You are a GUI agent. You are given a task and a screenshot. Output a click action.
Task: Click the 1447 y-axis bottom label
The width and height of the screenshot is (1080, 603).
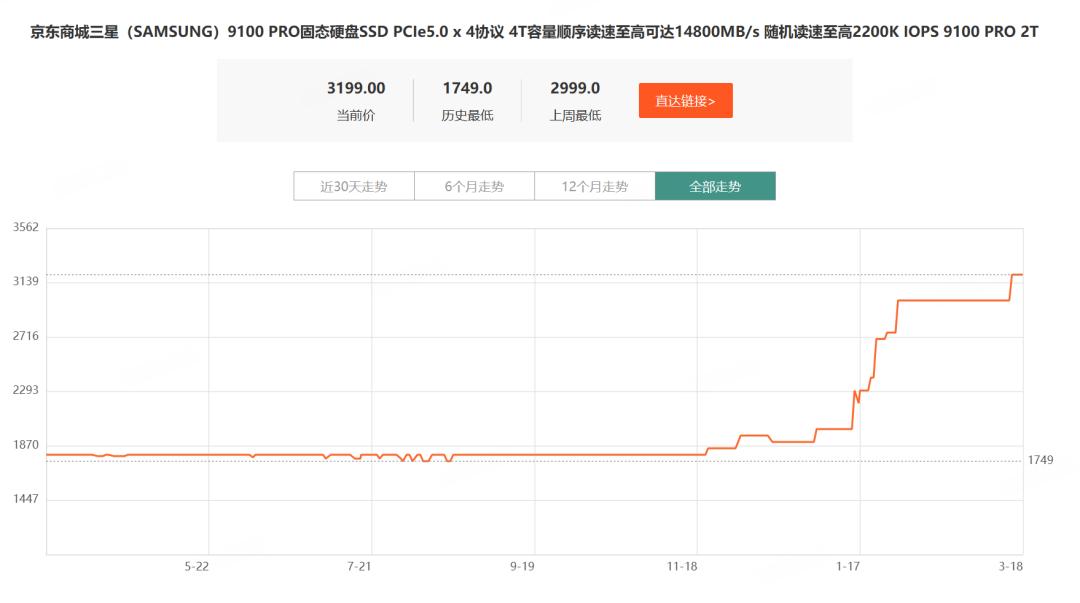click(25, 498)
